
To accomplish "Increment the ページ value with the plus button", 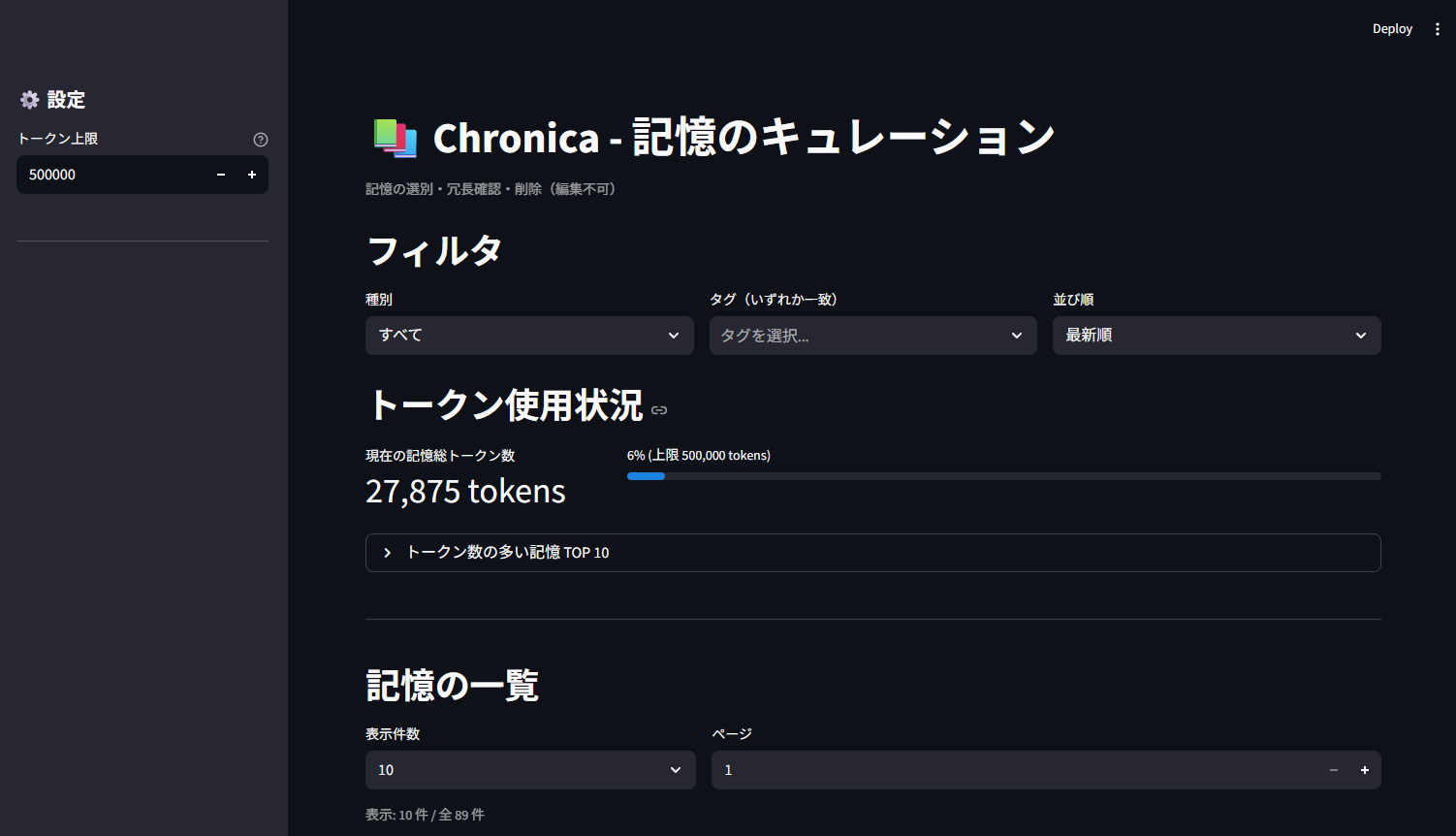I will 1364,769.
